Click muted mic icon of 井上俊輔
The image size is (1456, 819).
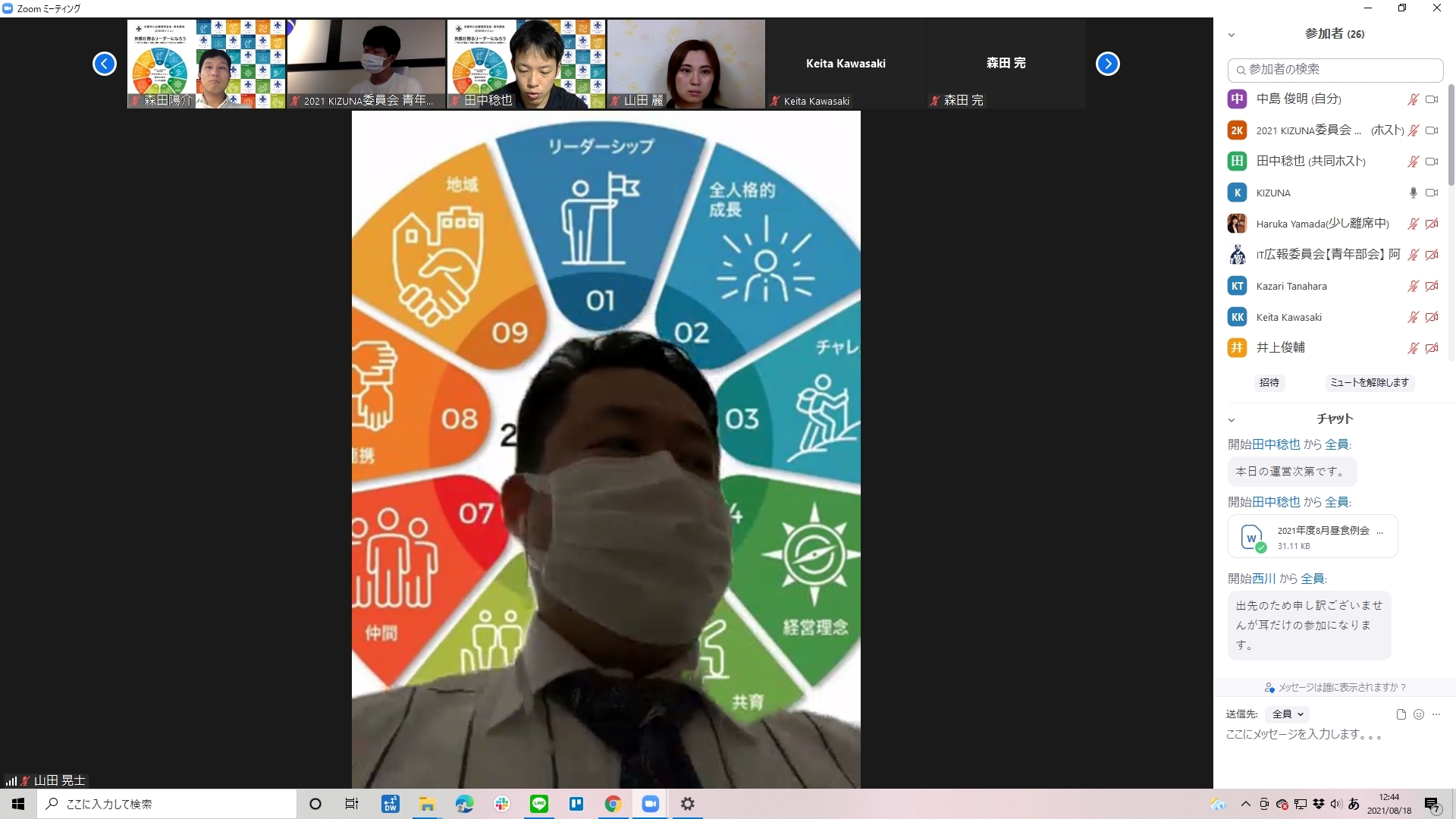coord(1414,348)
